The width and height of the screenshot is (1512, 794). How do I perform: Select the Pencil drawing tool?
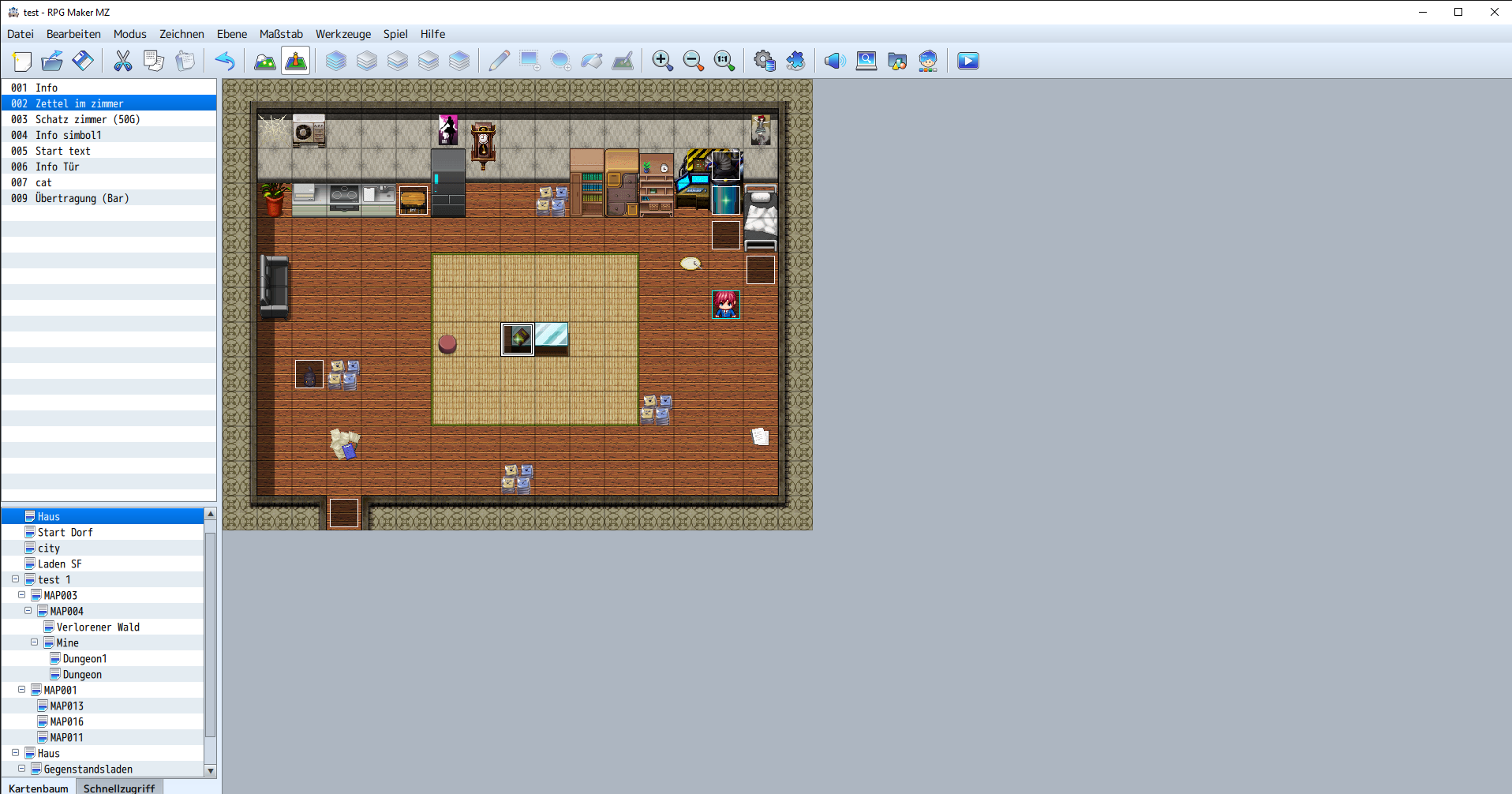(x=499, y=61)
